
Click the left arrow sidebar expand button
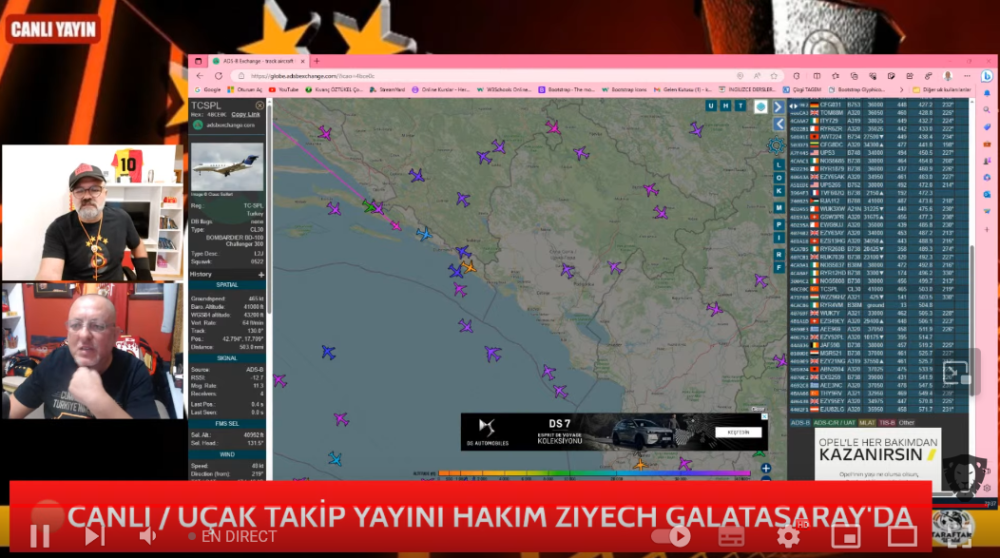tap(778, 123)
